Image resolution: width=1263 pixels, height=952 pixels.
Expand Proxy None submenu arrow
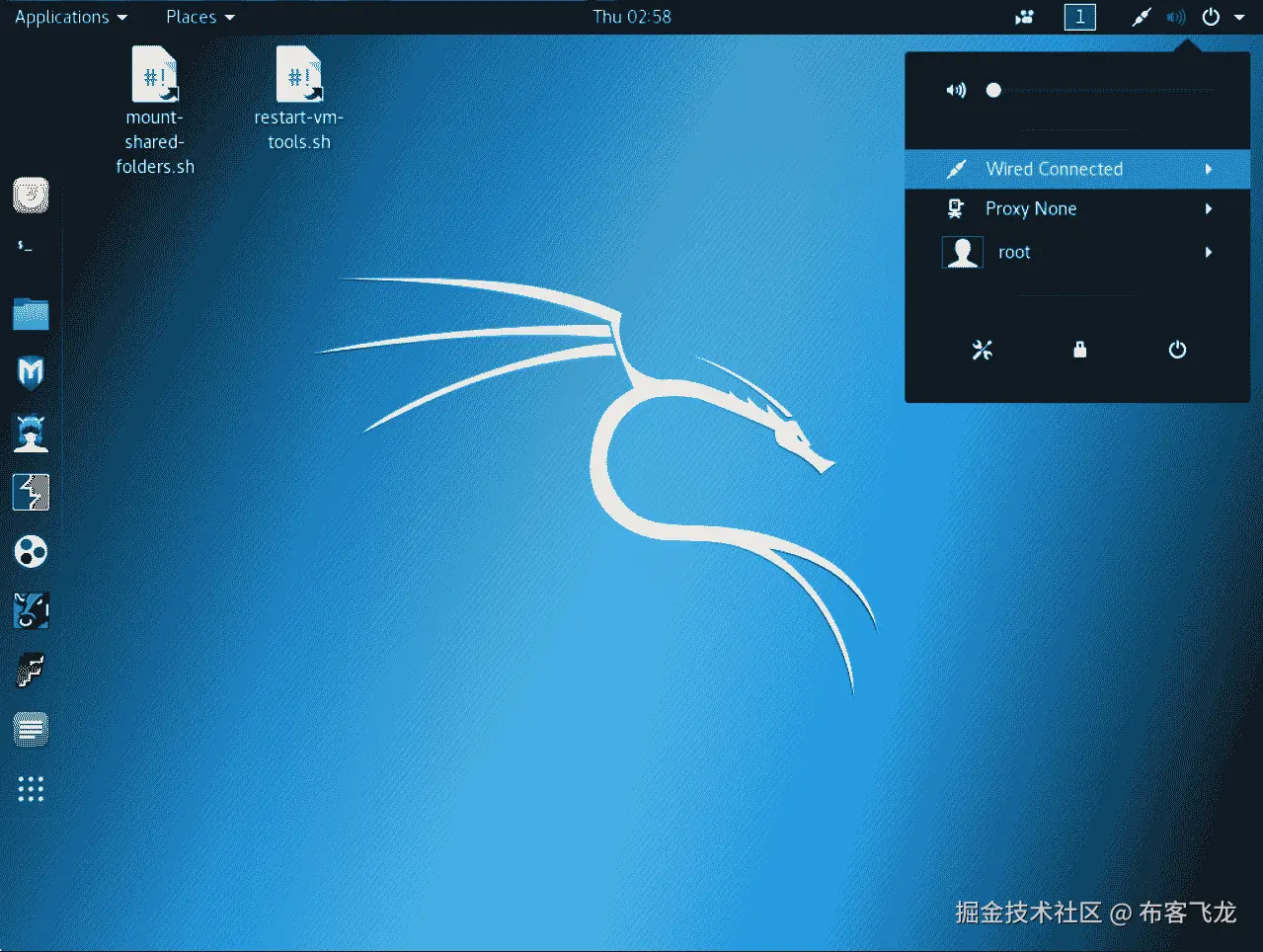(1209, 208)
